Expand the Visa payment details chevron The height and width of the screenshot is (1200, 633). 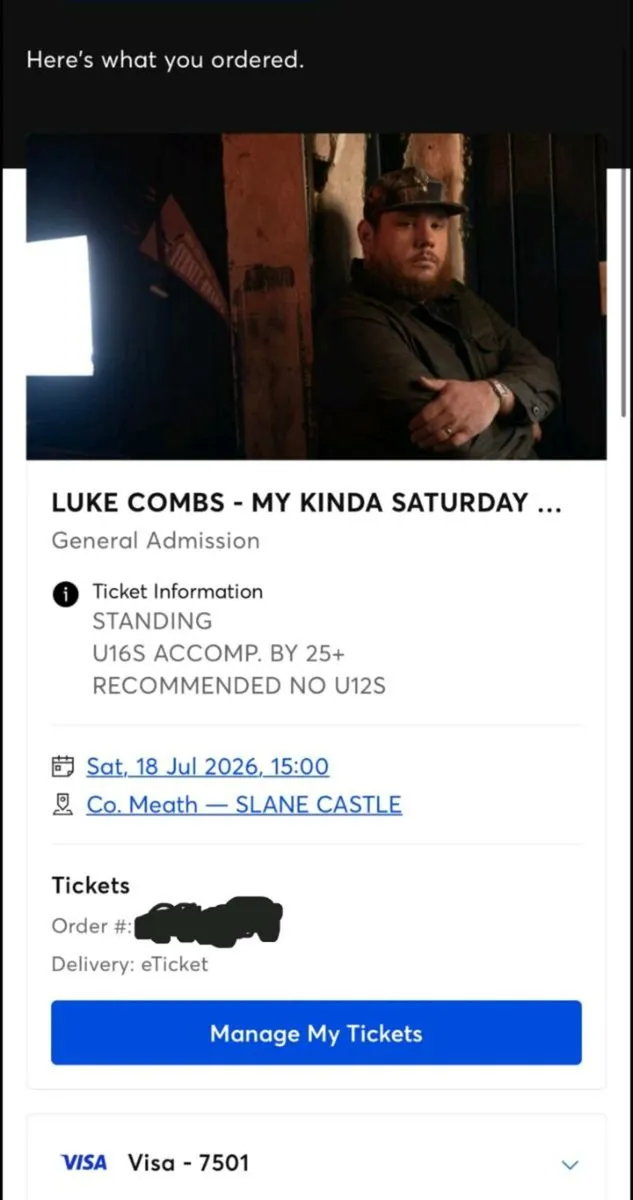(x=570, y=1165)
